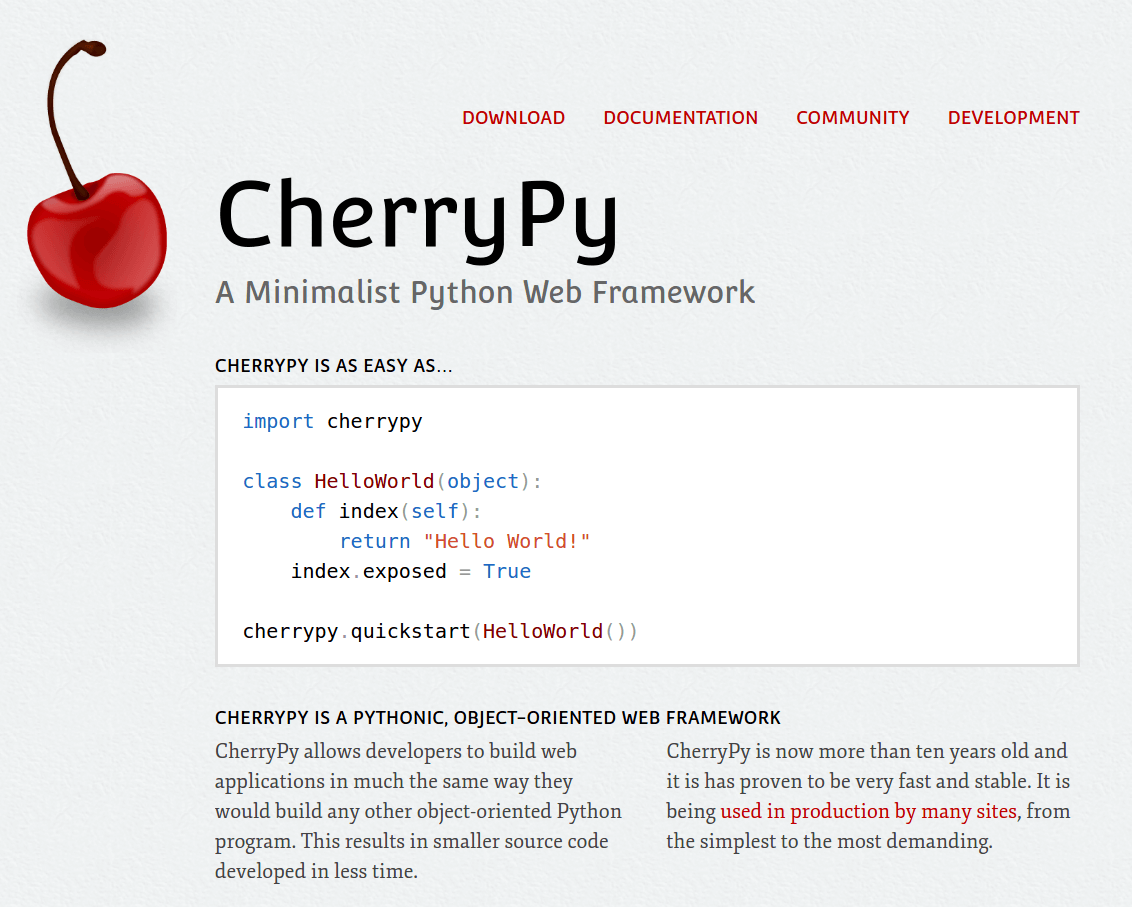1132x907 pixels.
Task: Click the "Pythonic, object-oriented web framework" heading
Action: (497, 718)
